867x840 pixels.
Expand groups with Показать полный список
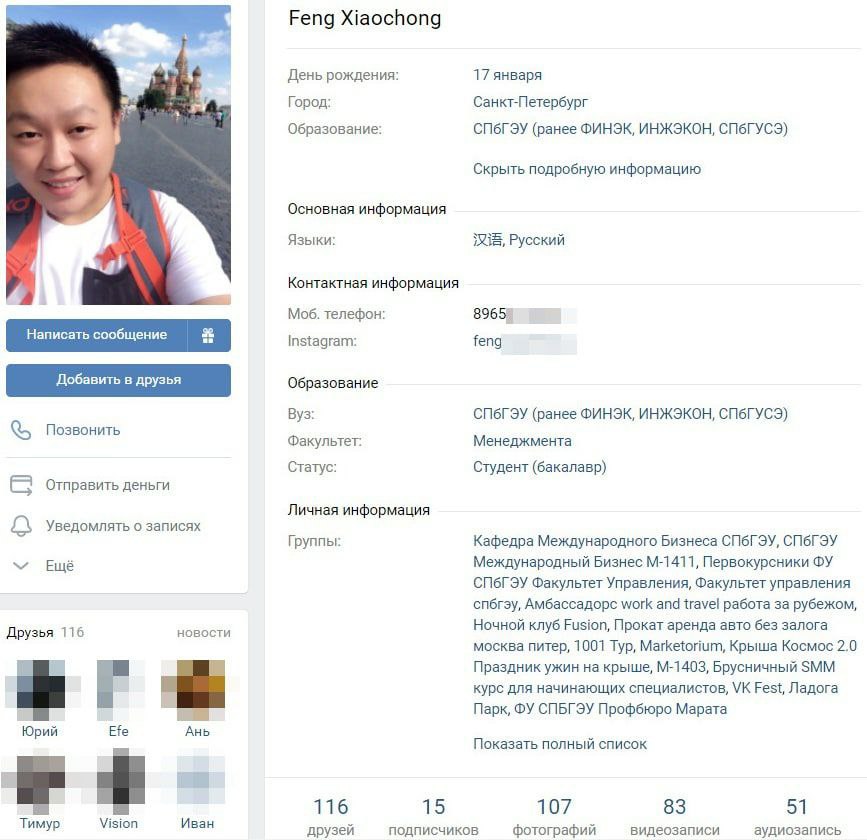click(560, 744)
